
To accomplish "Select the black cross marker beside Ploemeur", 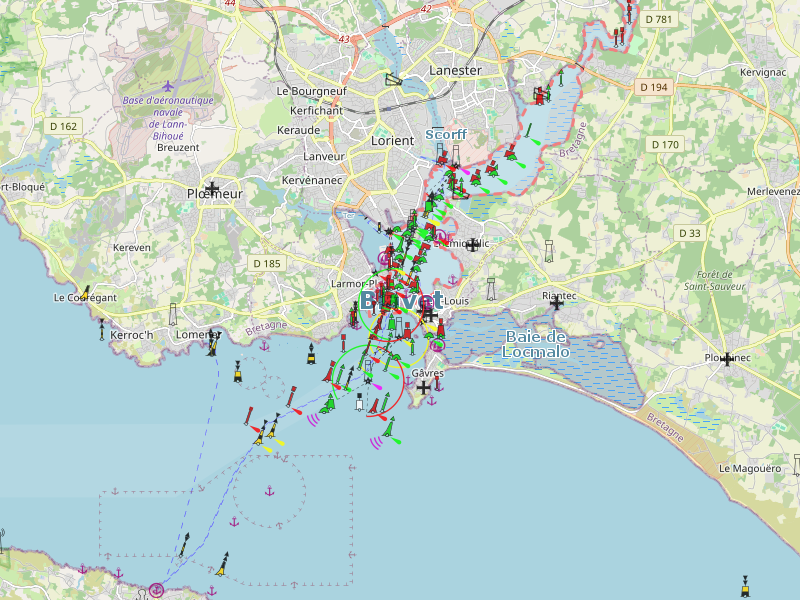I will tap(212, 188).
